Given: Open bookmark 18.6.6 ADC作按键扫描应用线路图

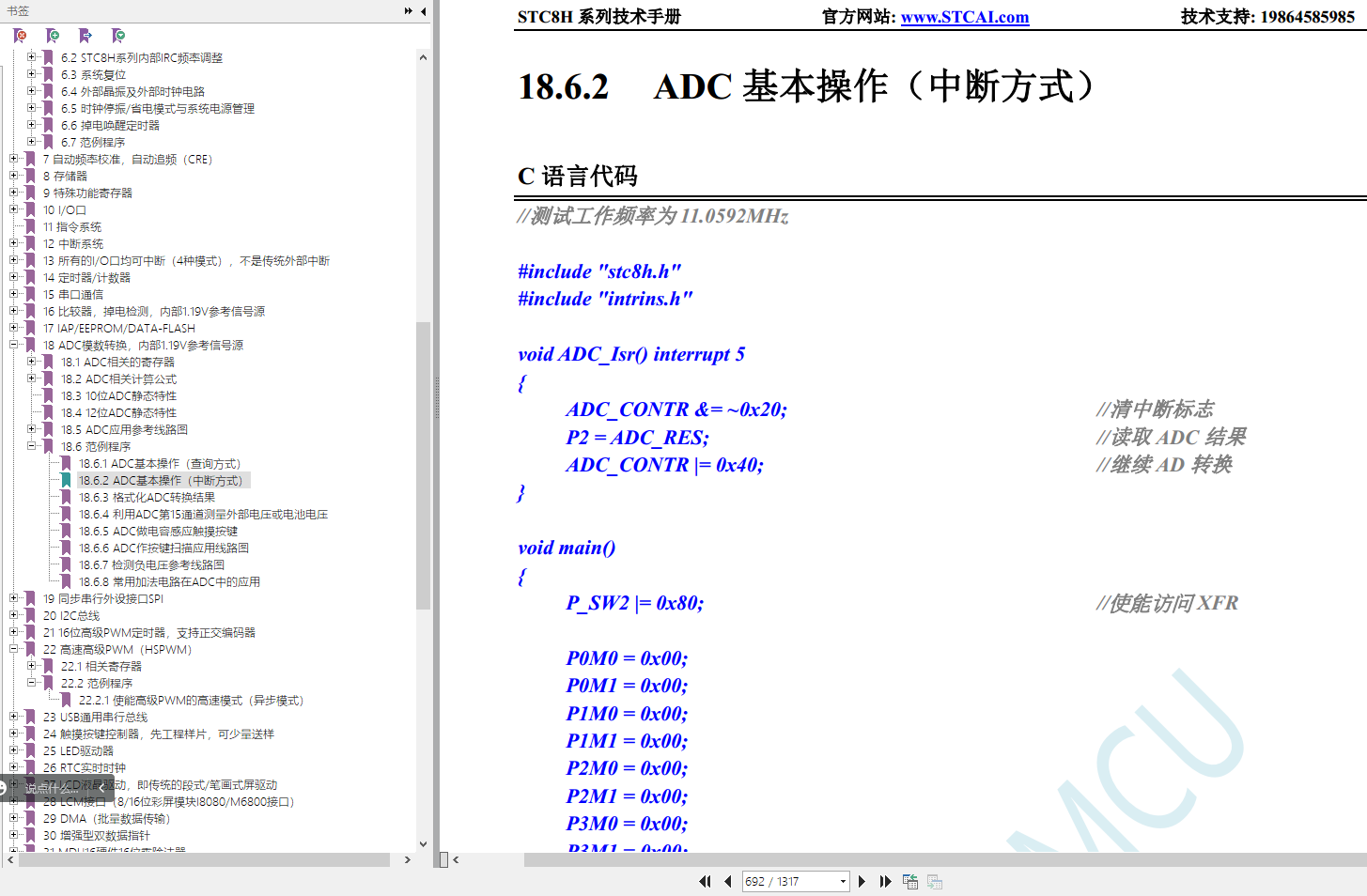Looking at the screenshot, I should pos(163,548).
